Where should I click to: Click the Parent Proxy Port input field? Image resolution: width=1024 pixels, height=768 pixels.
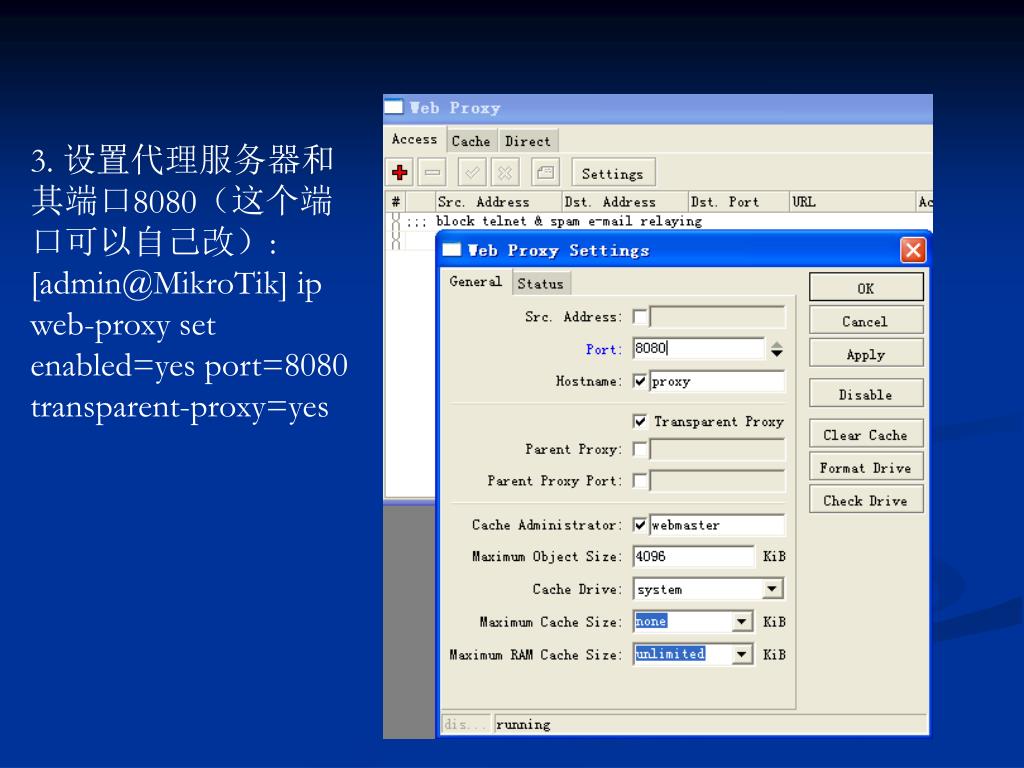(x=717, y=481)
